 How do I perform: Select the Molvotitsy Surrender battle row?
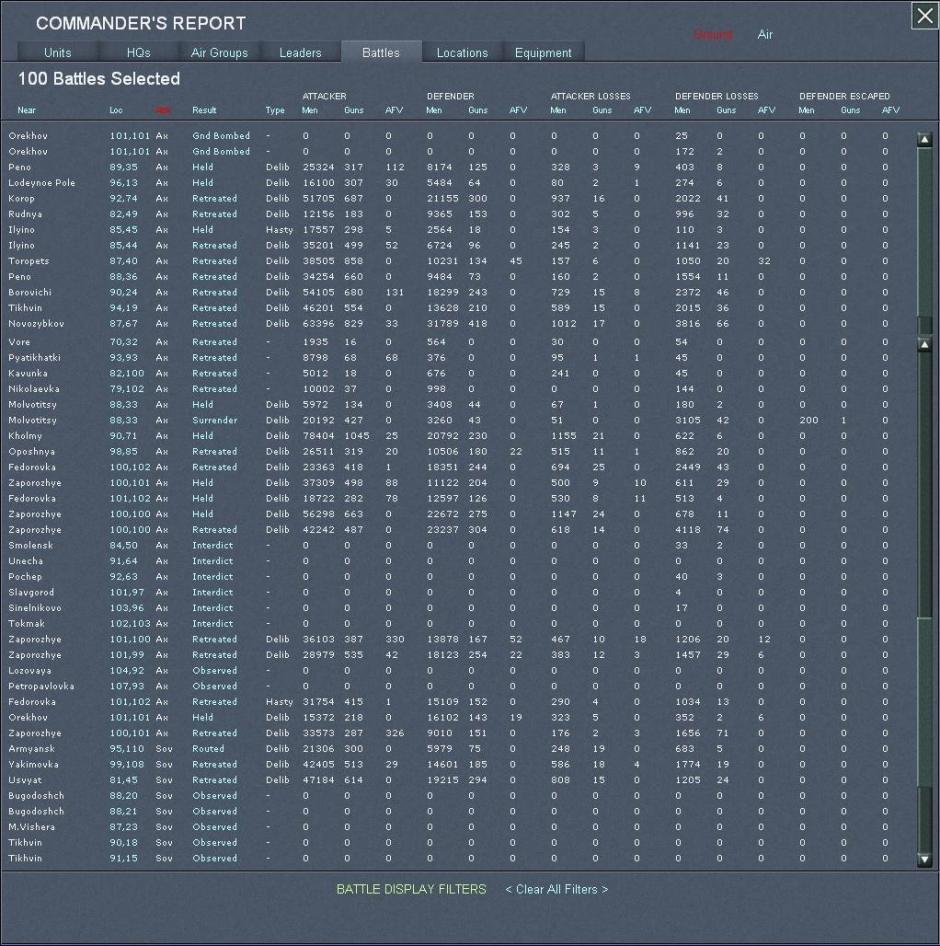click(214, 420)
